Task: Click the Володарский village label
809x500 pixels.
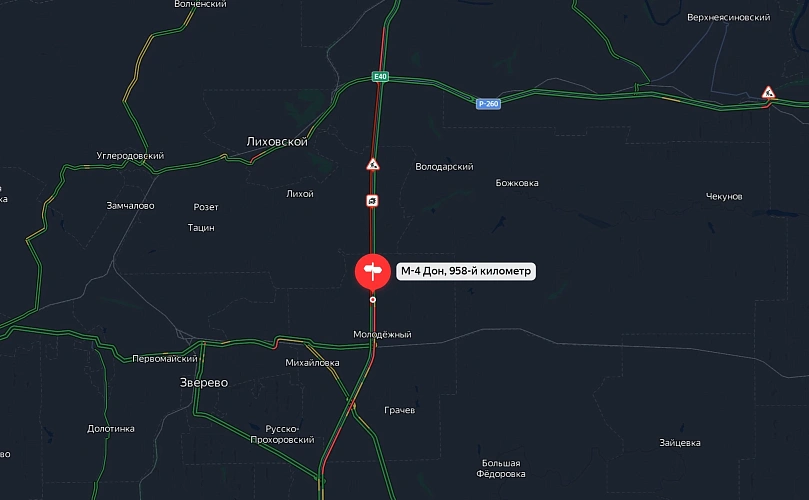Action: coord(444,167)
